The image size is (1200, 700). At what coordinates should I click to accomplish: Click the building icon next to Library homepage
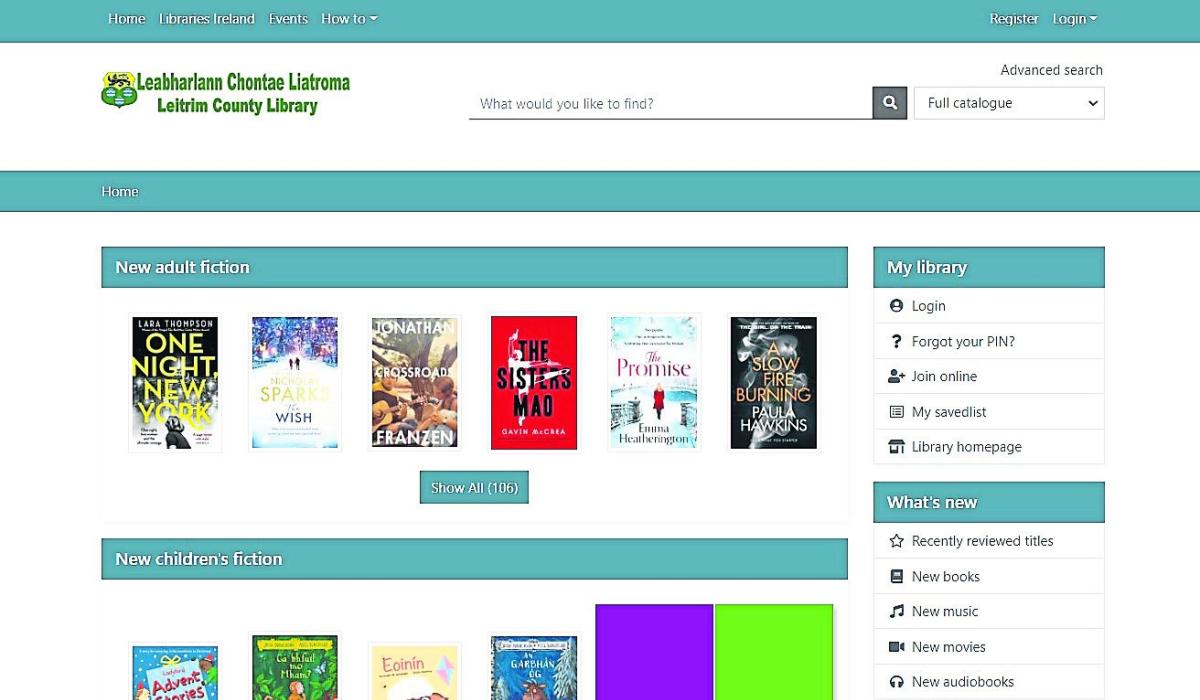pos(897,446)
